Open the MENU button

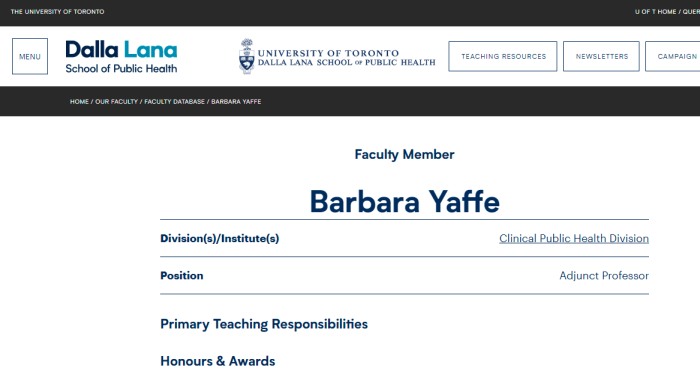30,56
